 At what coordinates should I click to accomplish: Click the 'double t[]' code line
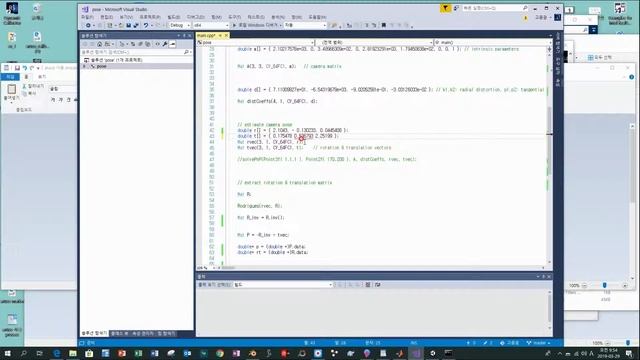(x=288, y=136)
